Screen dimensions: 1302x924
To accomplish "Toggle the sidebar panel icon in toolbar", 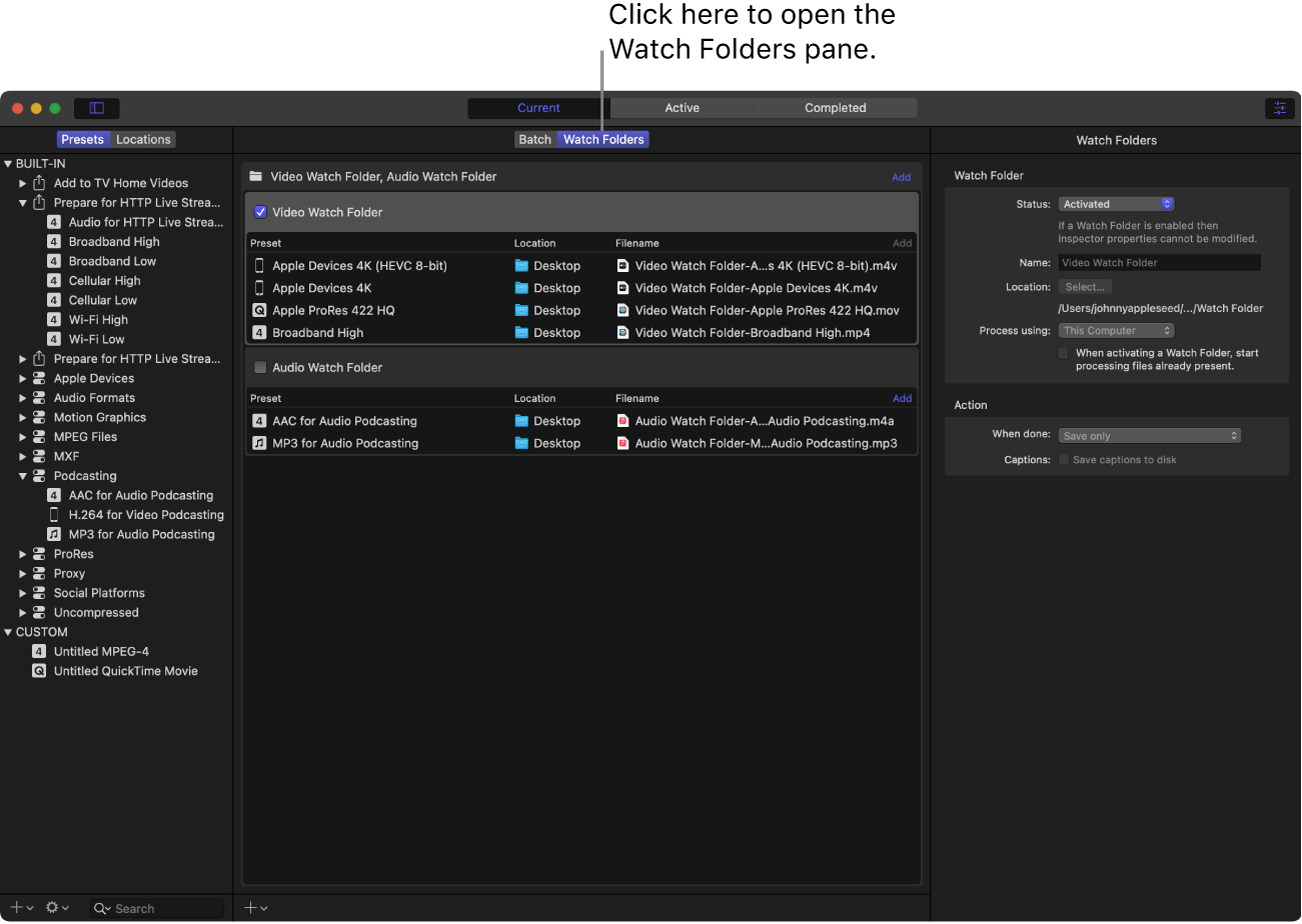I will pos(97,108).
